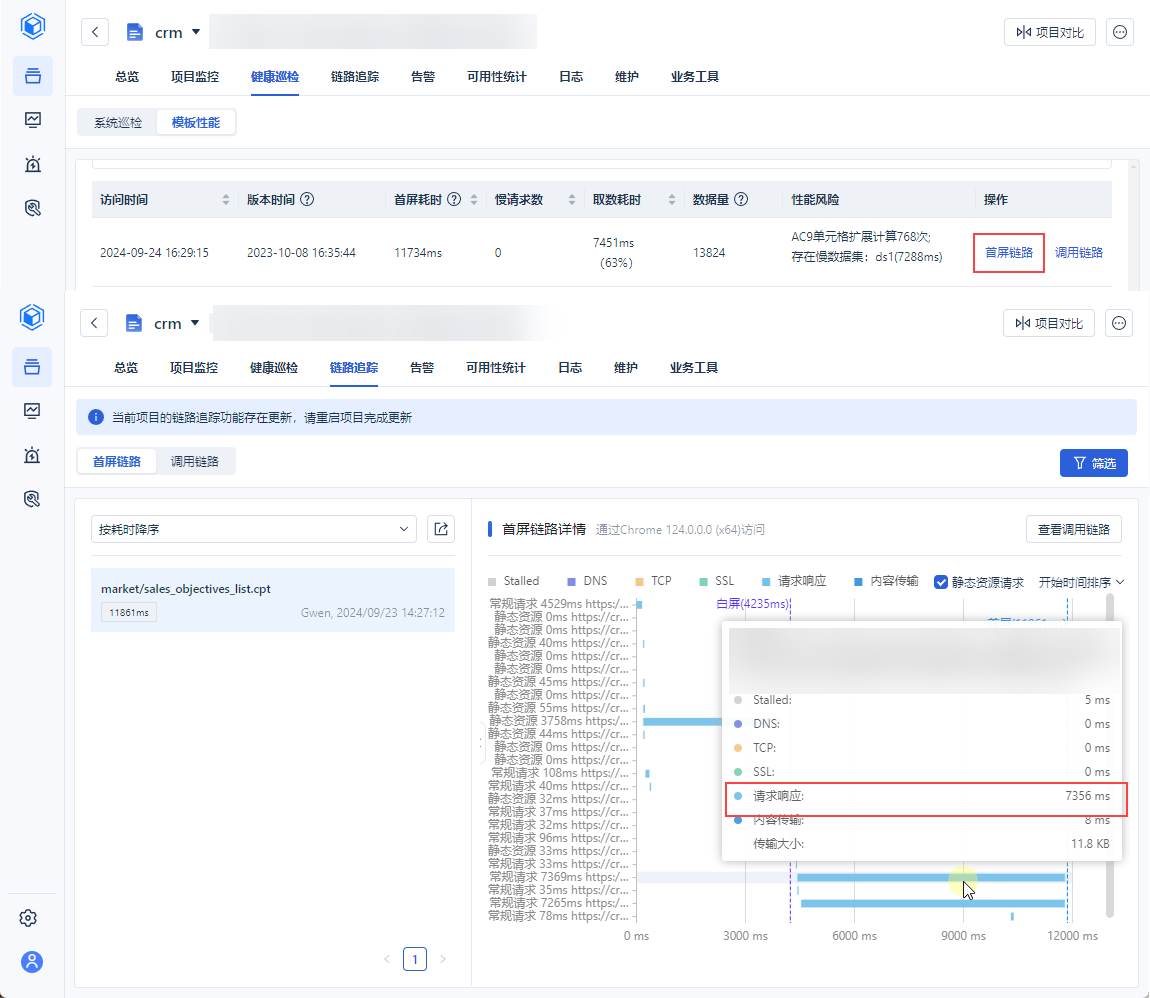The height and width of the screenshot is (998, 1150).
Task: Open the monitor chart sidebar icon in the lower screenshot
Action: point(32,411)
